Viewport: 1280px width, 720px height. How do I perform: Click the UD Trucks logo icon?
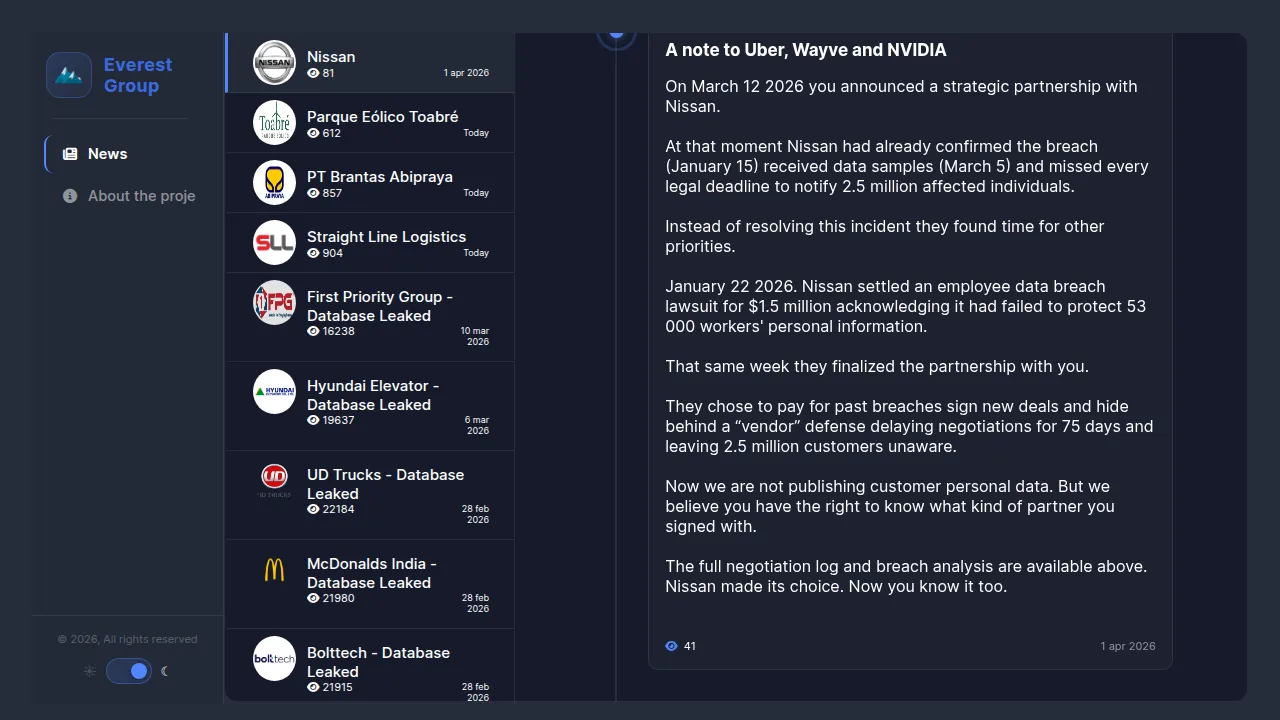pyautogui.click(x=274, y=480)
